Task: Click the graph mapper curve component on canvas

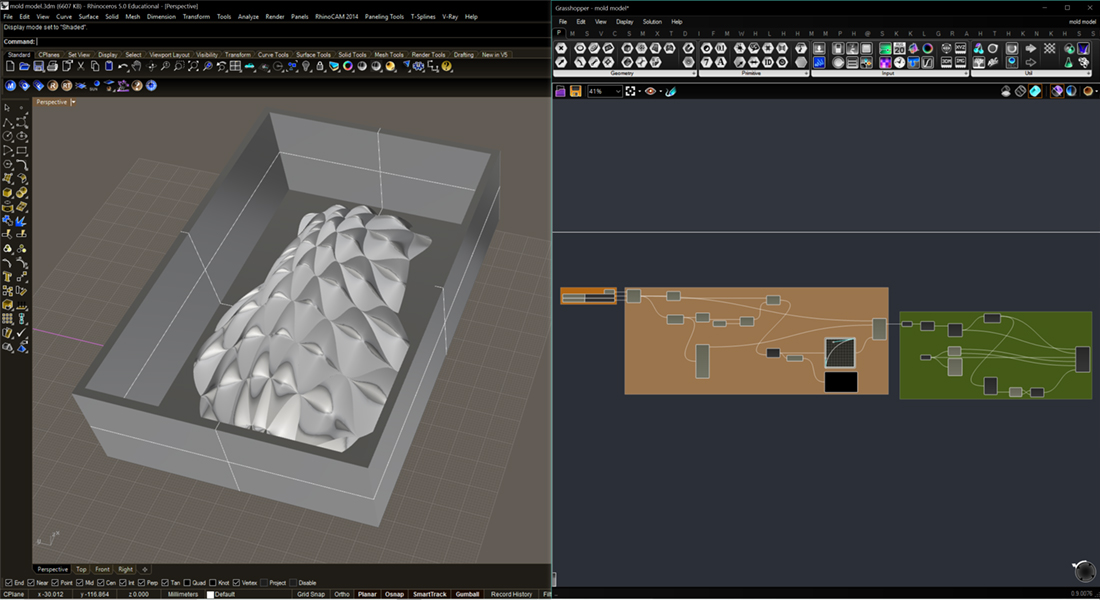Action: pyautogui.click(x=840, y=352)
